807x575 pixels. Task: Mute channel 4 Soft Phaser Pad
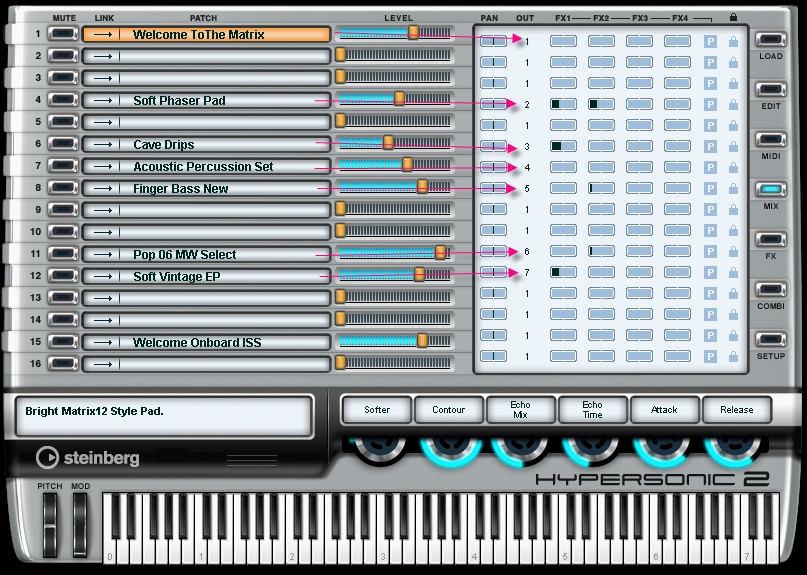point(63,100)
